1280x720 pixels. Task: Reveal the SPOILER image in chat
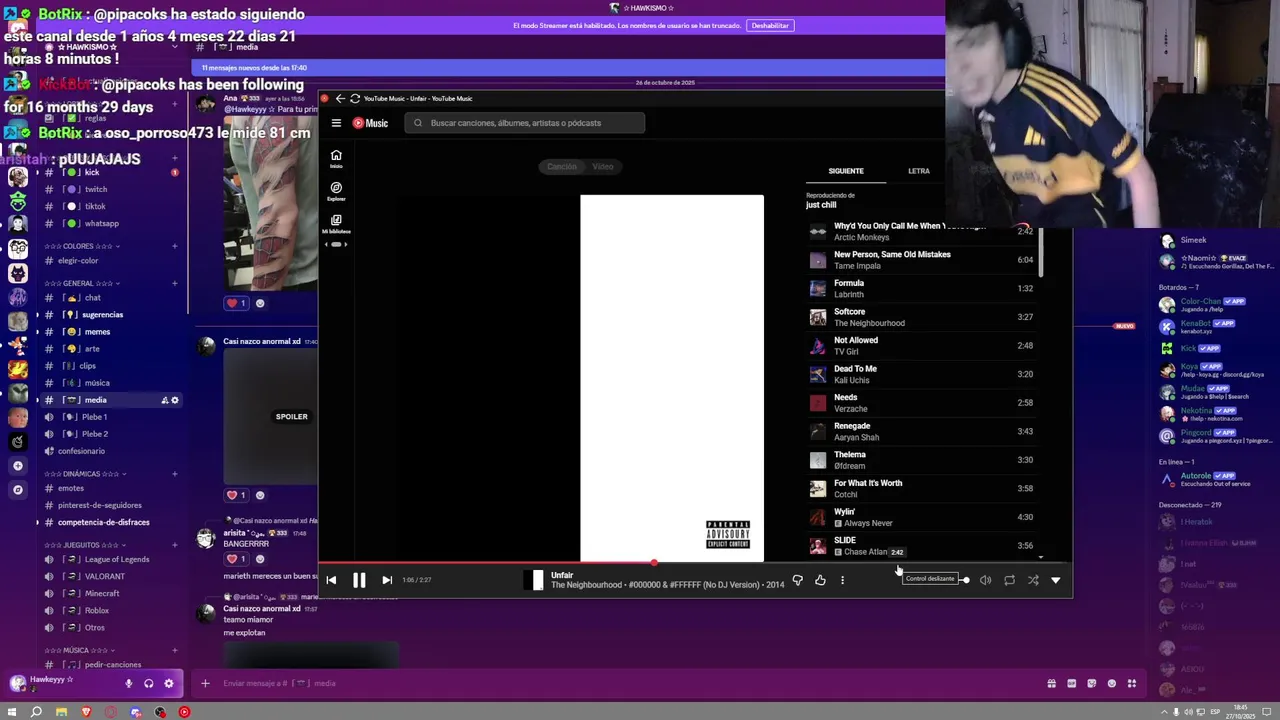(291, 417)
